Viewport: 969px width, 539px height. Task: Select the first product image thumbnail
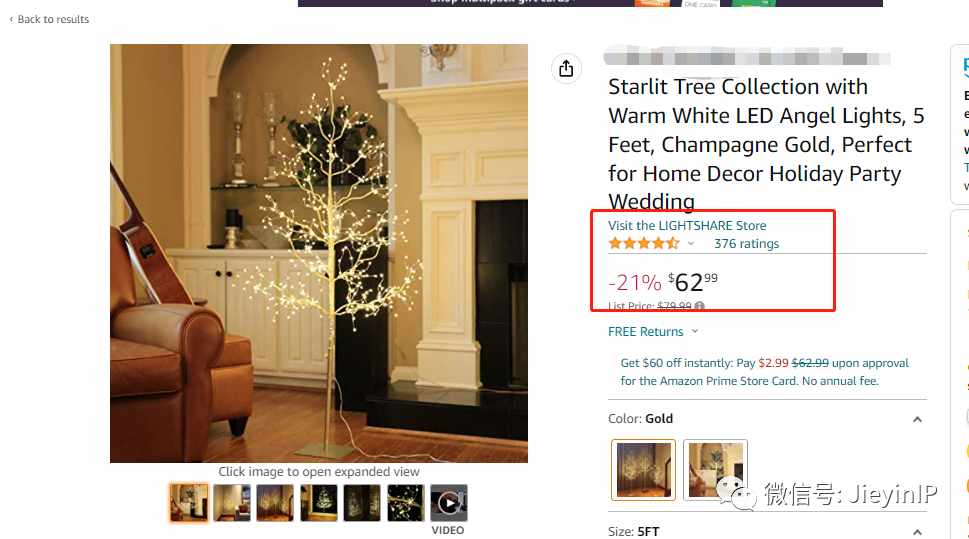click(189, 503)
